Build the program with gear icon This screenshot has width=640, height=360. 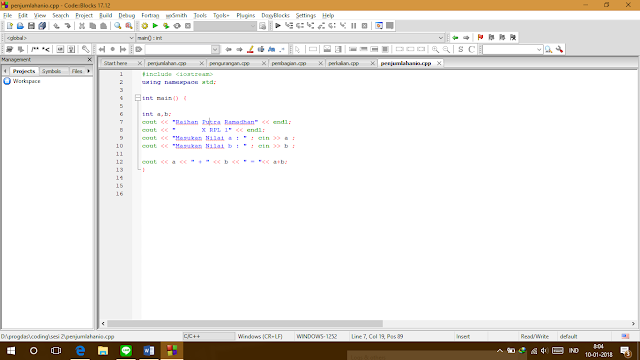tap(144, 26)
